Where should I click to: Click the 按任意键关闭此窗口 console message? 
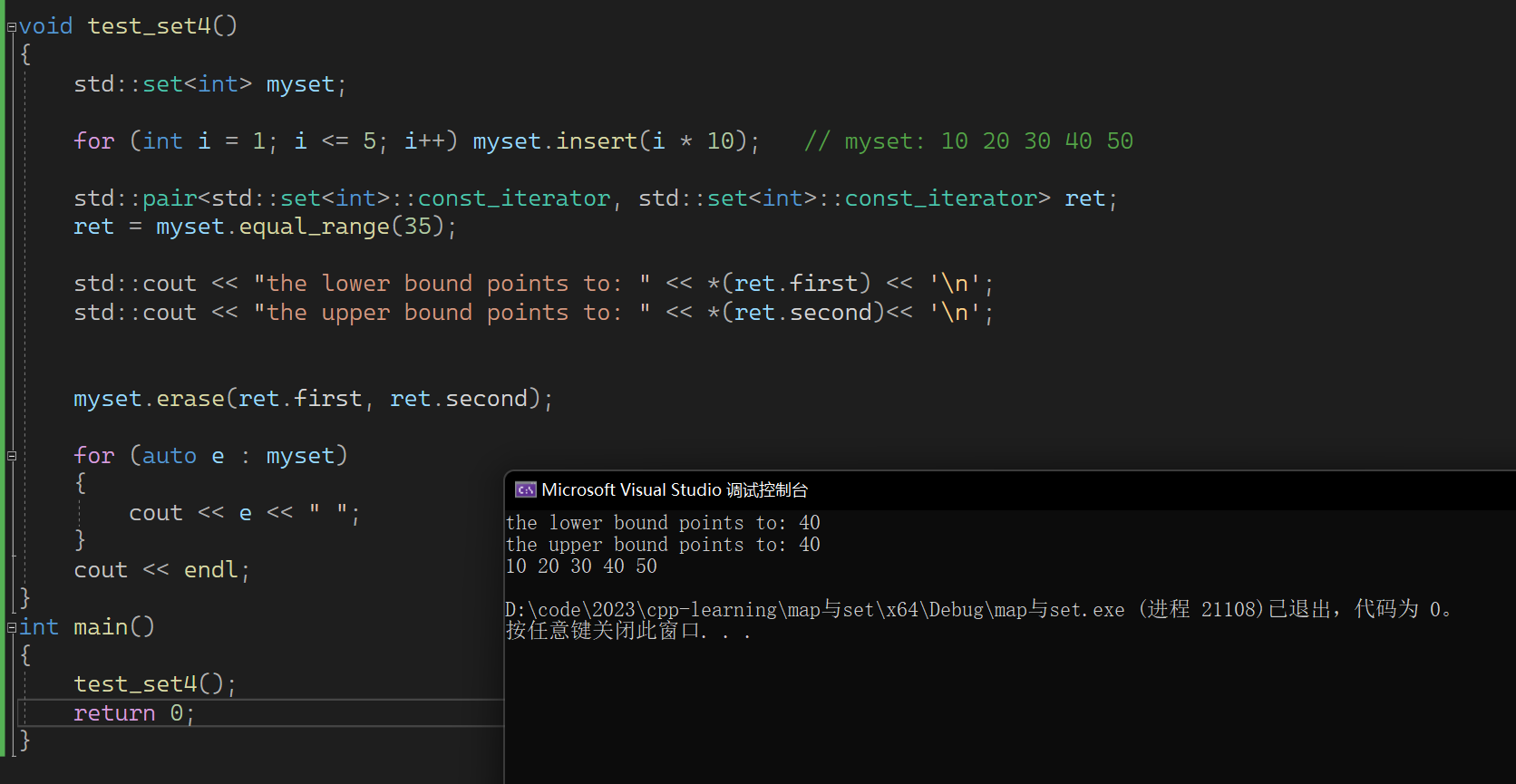627,631
